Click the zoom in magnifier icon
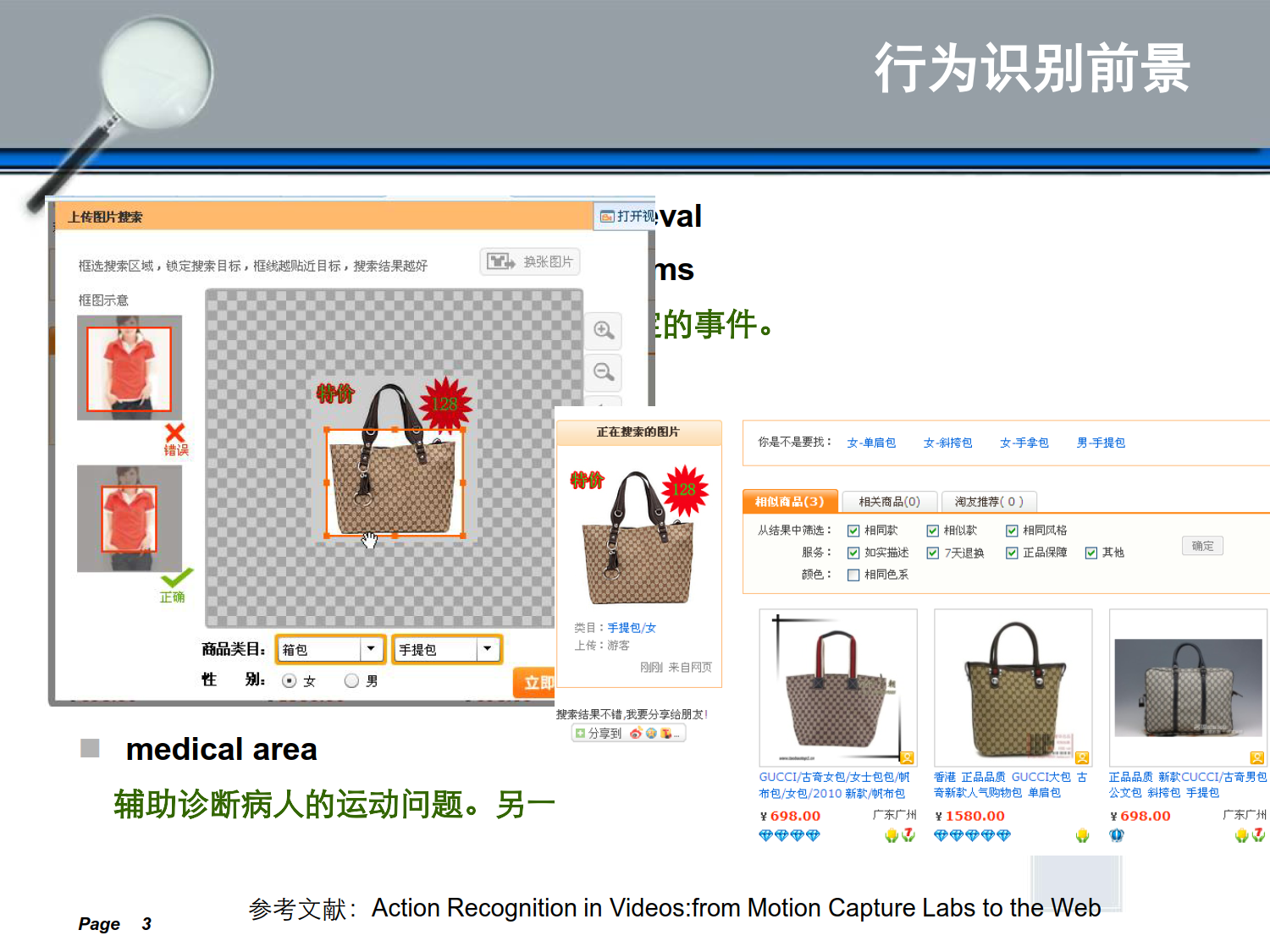Image resolution: width=1270 pixels, height=952 pixels. point(604,331)
